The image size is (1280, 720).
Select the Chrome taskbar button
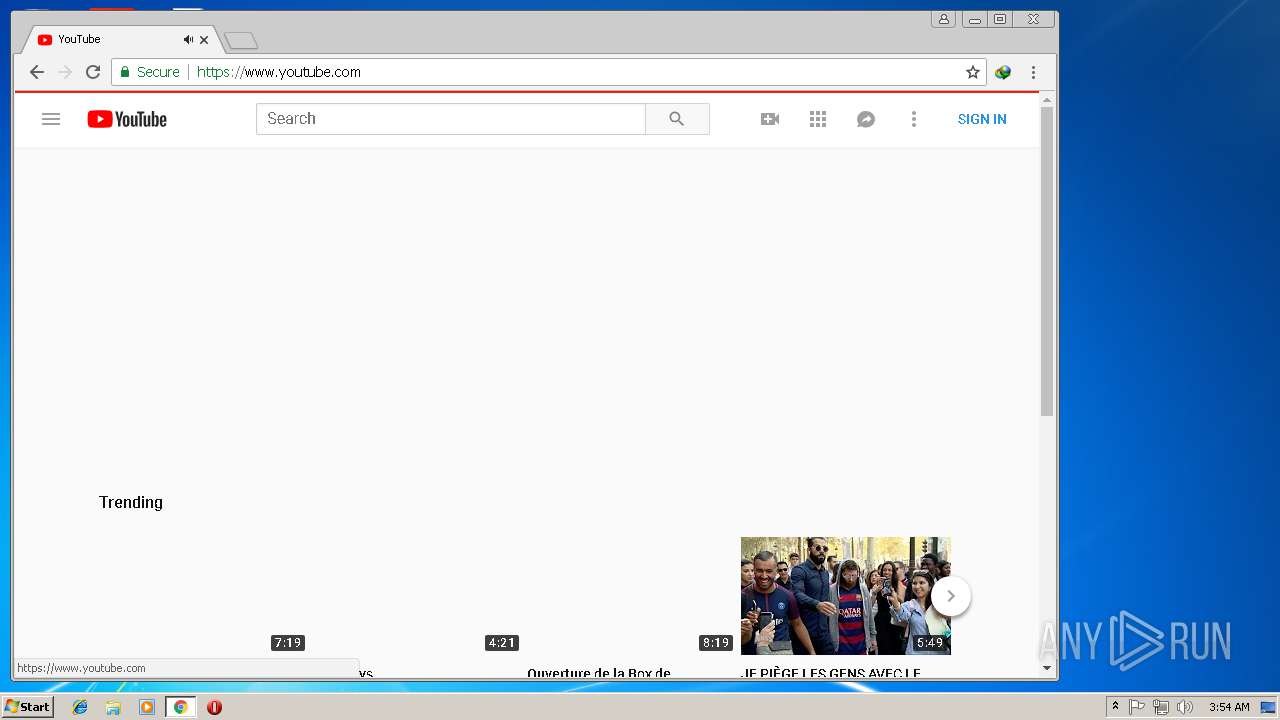point(181,707)
